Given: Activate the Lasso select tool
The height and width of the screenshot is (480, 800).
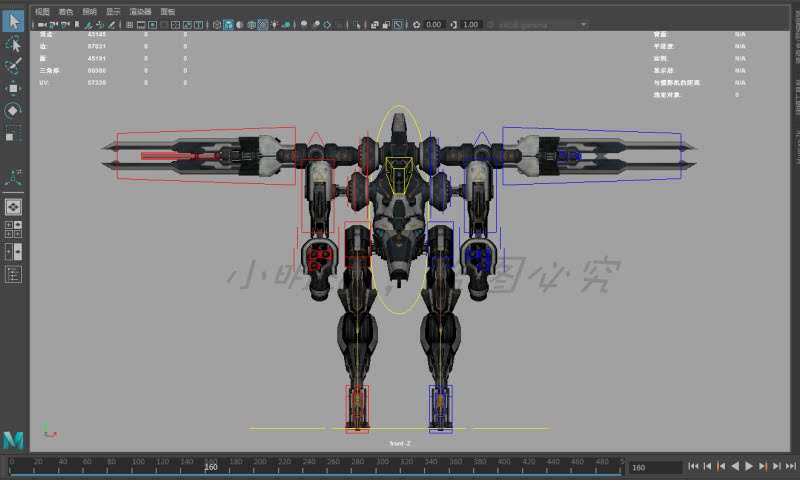Looking at the screenshot, I should [13, 44].
